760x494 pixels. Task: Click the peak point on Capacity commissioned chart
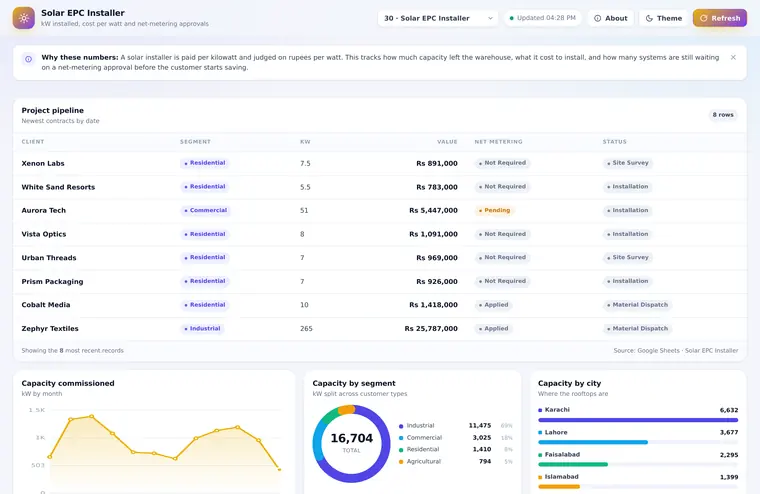pyautogui.click(x=91, y=416)
